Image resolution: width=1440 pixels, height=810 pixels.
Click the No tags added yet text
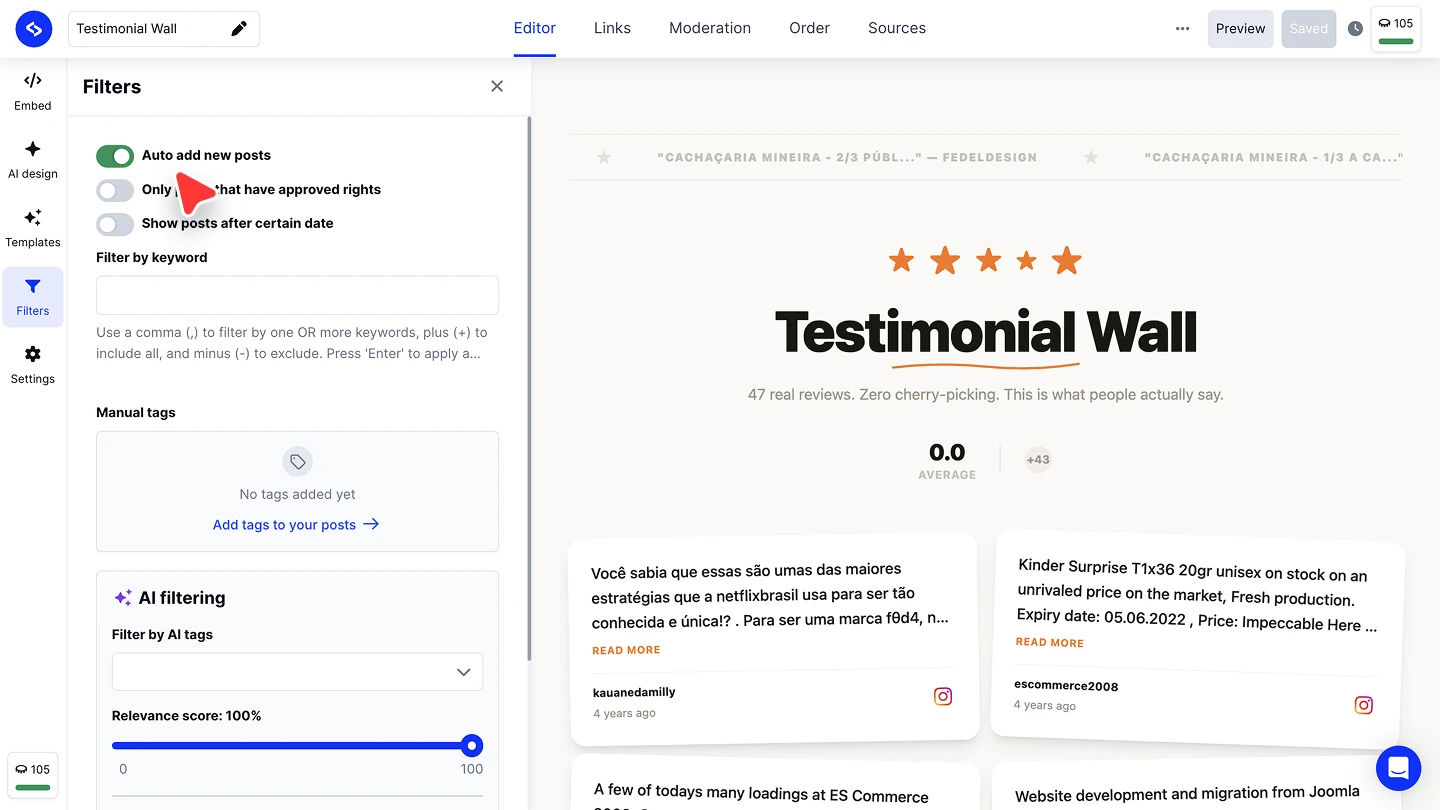tap(298, 494)
